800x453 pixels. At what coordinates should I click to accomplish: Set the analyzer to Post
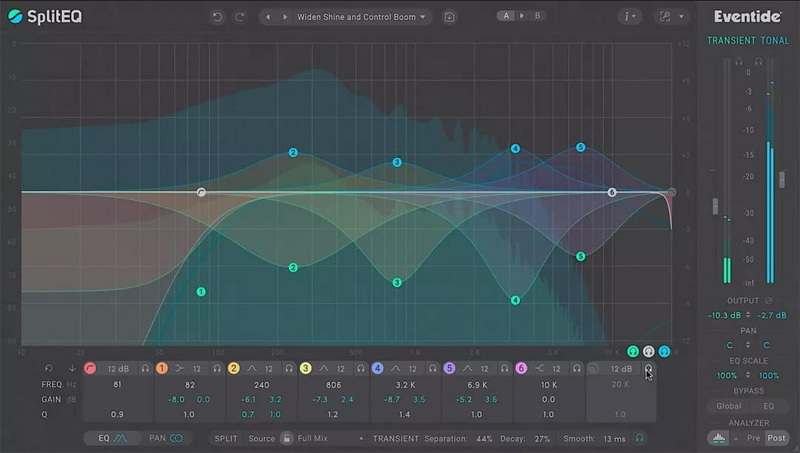tap(776, 438)
